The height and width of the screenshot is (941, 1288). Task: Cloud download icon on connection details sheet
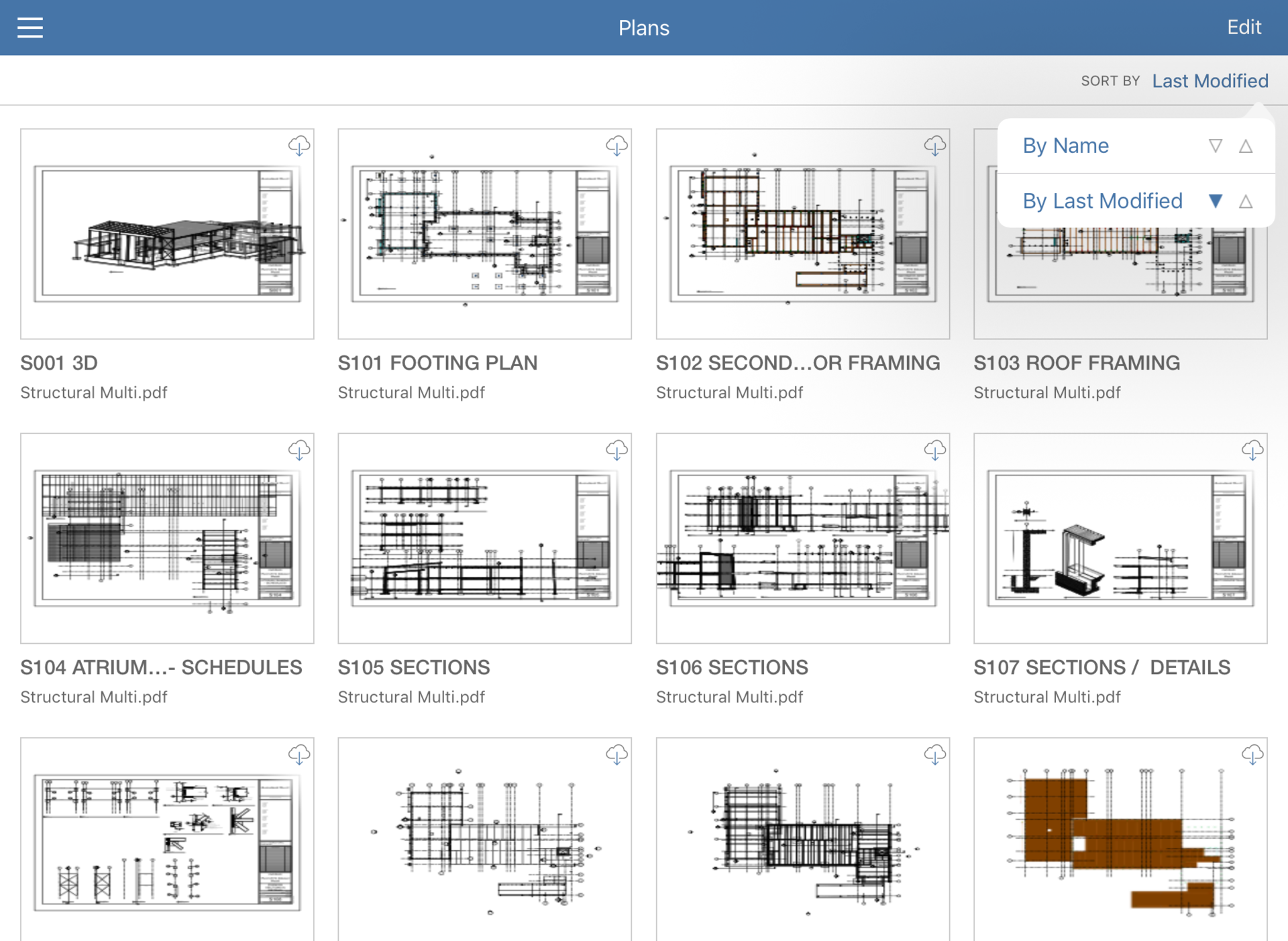tap(299, 755)
